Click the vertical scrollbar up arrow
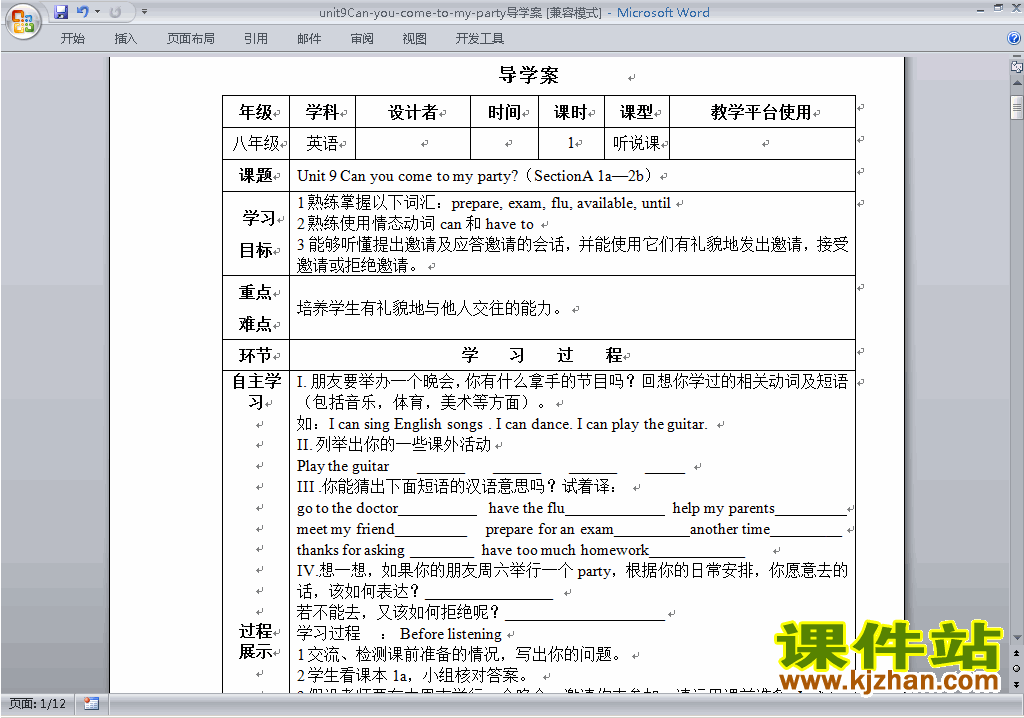Image resolution: width=1024 pixels, height=718 pixels. pos(1017,83)
